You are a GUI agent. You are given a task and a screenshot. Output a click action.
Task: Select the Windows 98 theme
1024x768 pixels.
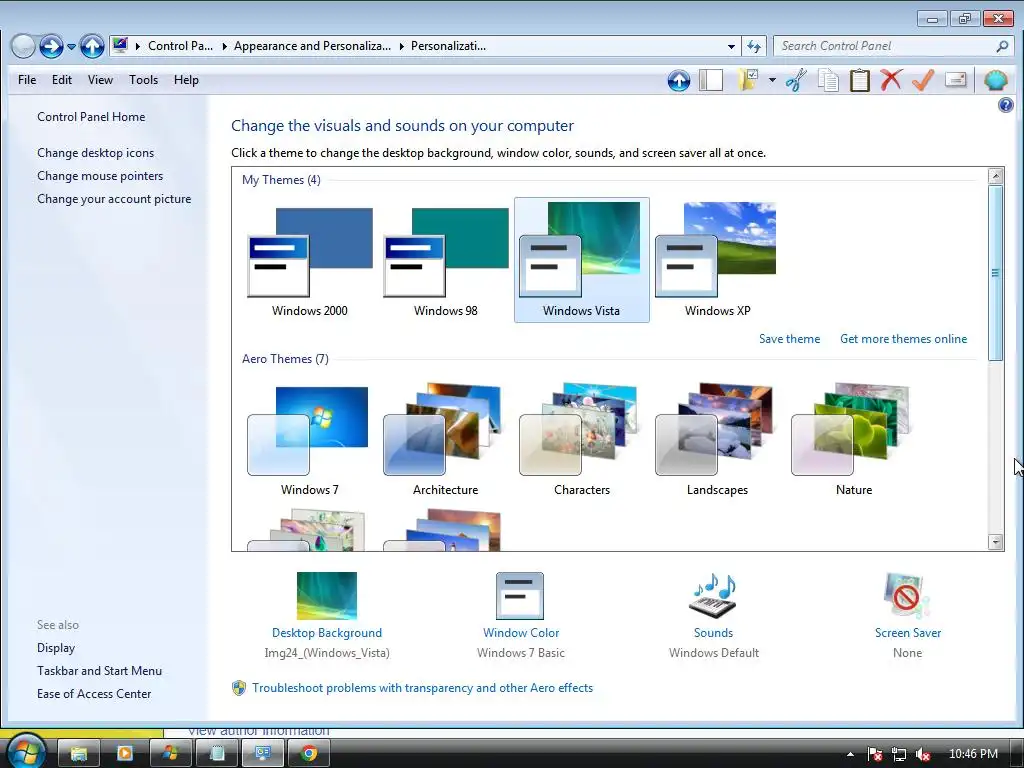coord(446,260)
